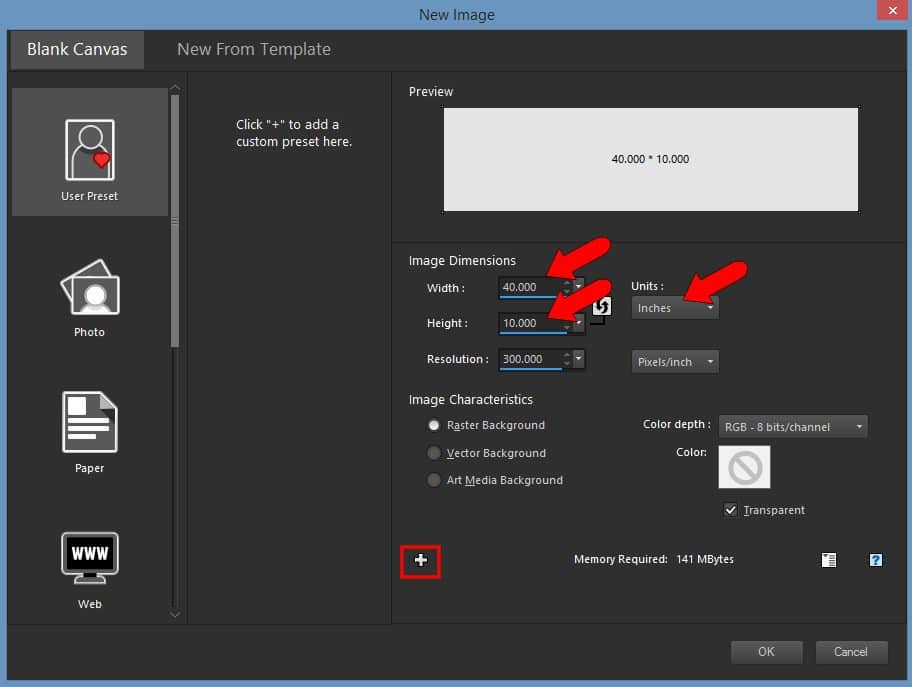Select the User Preset category icon
The width and height of the screenshot is (912, 687).
click(x=89, y=150)
